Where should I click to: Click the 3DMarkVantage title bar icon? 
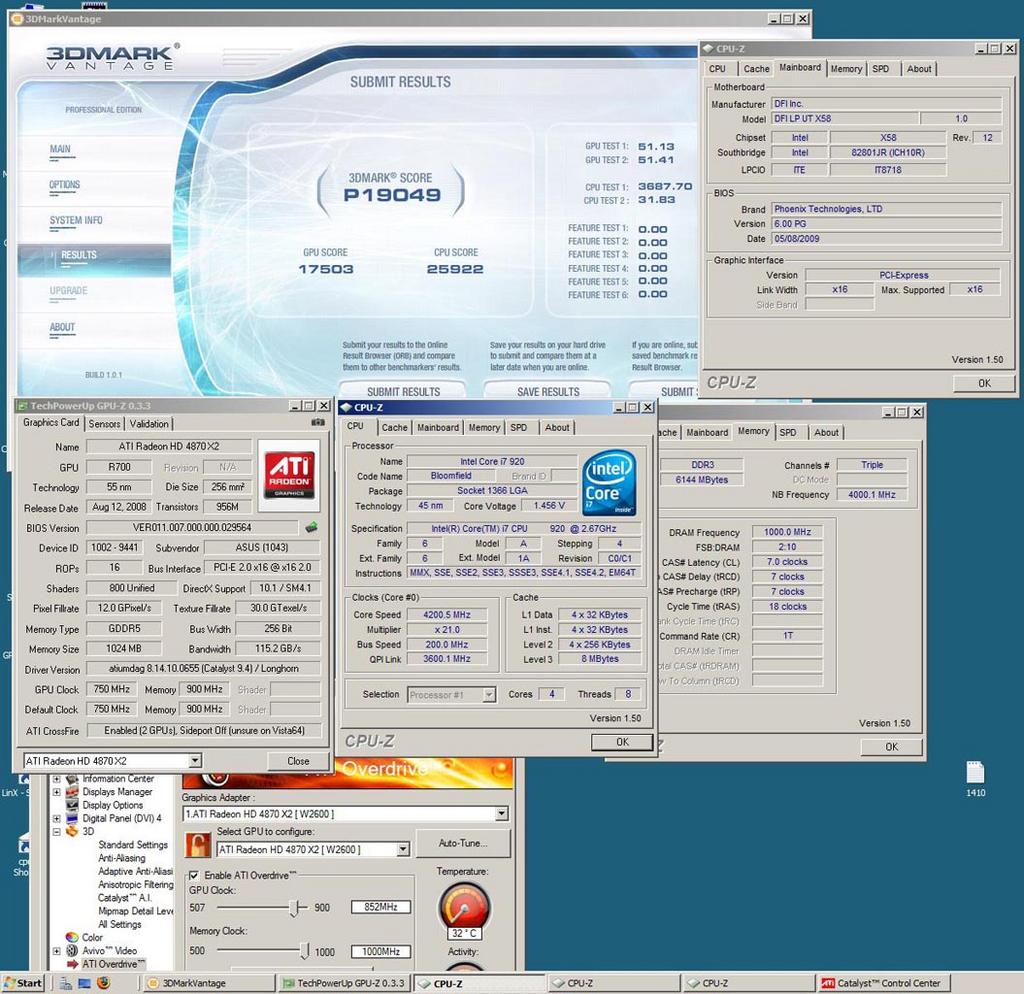(x=17, y=19)
